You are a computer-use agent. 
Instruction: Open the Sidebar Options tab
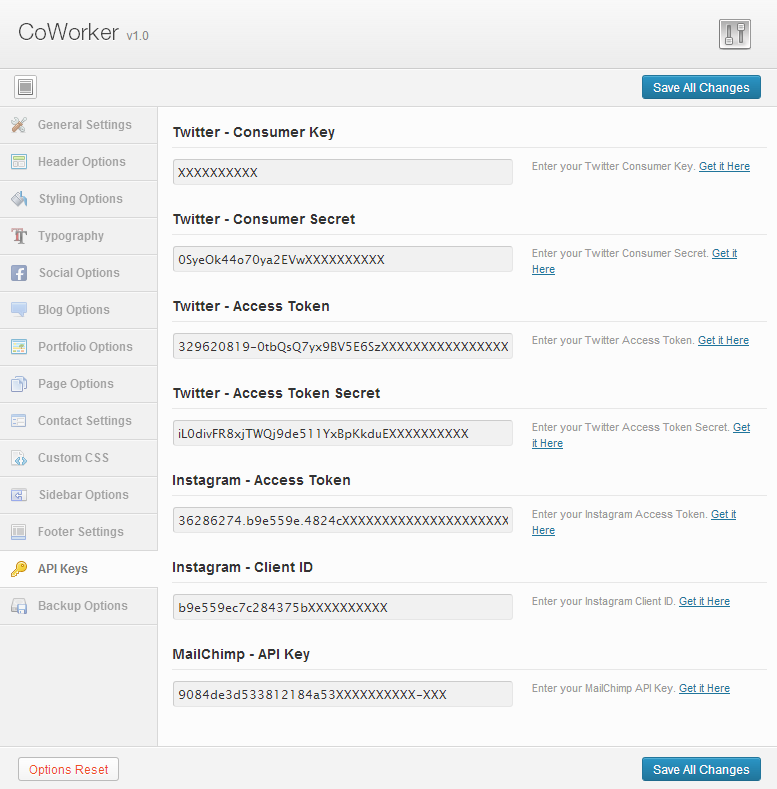79,495
